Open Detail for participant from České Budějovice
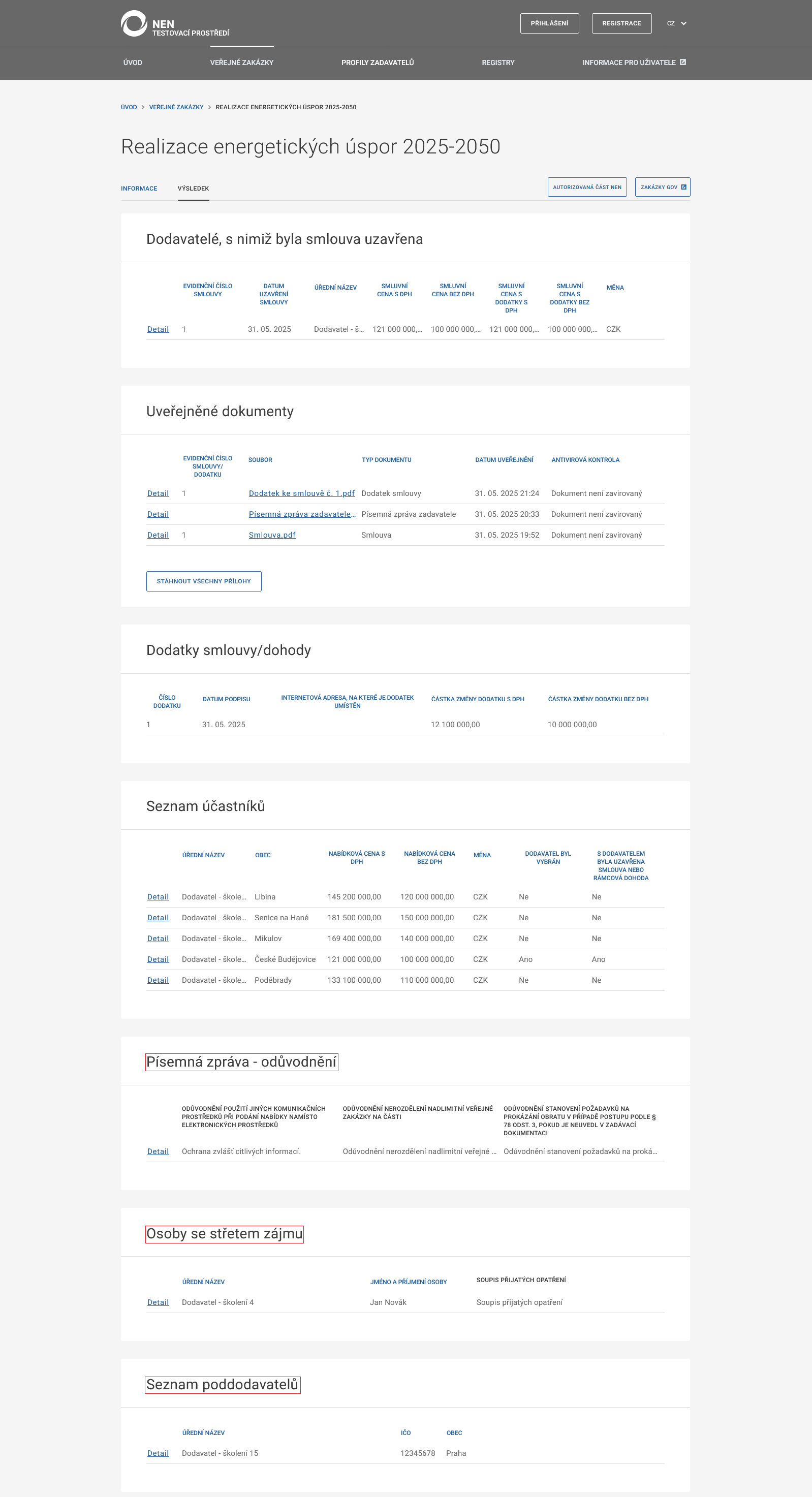 (158, 959)
